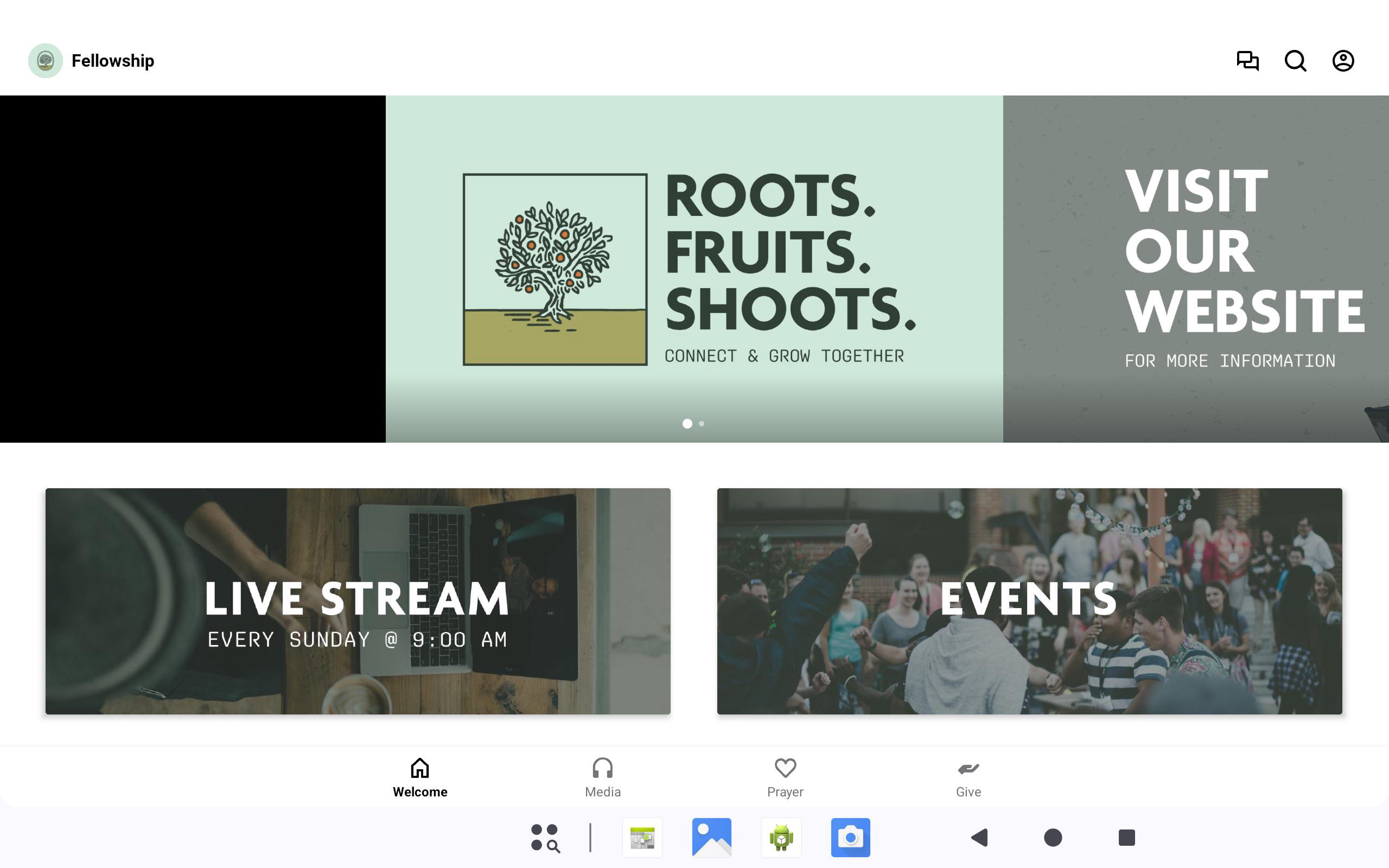Launch the camera app from taskbar
This screenshot has height=868, width=1389.
[850, 838]
